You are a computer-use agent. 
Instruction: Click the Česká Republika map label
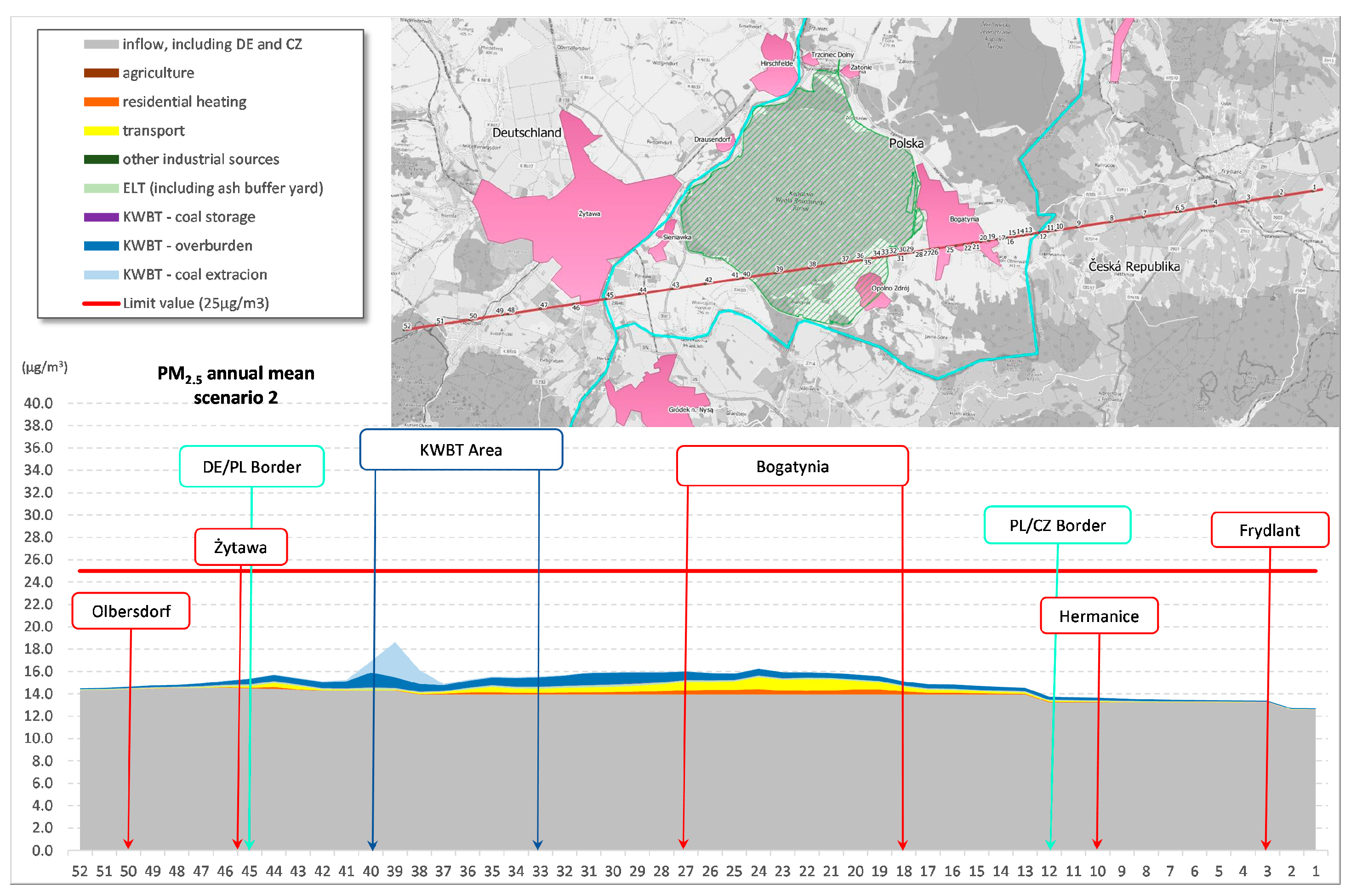(x=1134, y=266)
